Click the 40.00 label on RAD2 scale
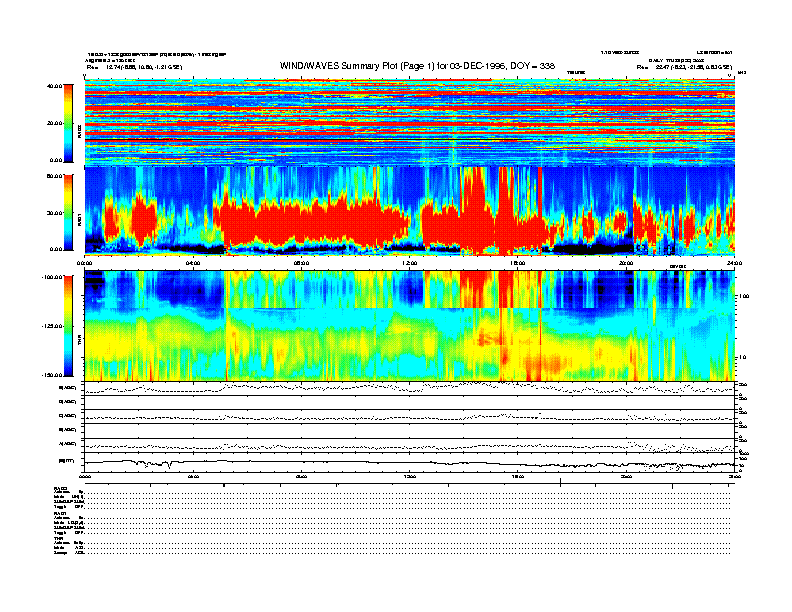Viewport: 792px width, 612px height. tap(55, 86)
